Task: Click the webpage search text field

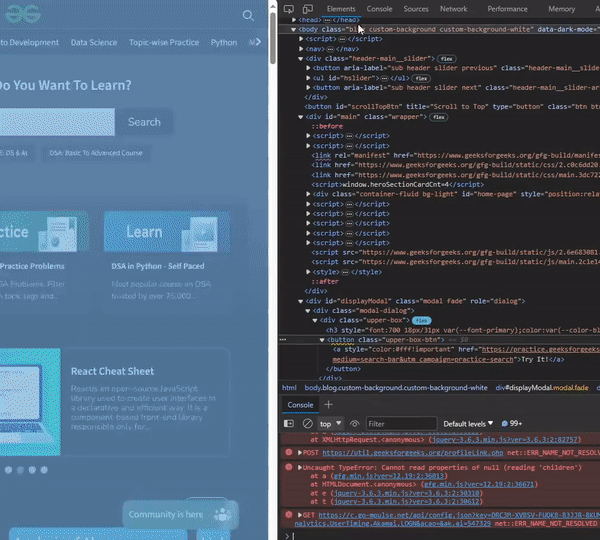Action: 57,122
